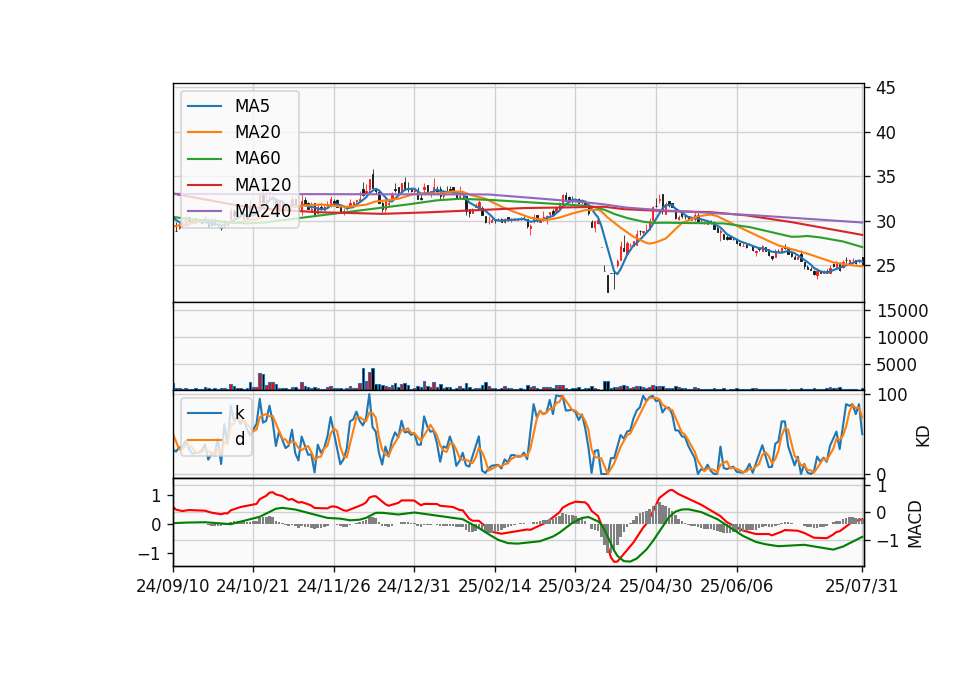Click the lowest candlestick wick in April

pos(608,283)
